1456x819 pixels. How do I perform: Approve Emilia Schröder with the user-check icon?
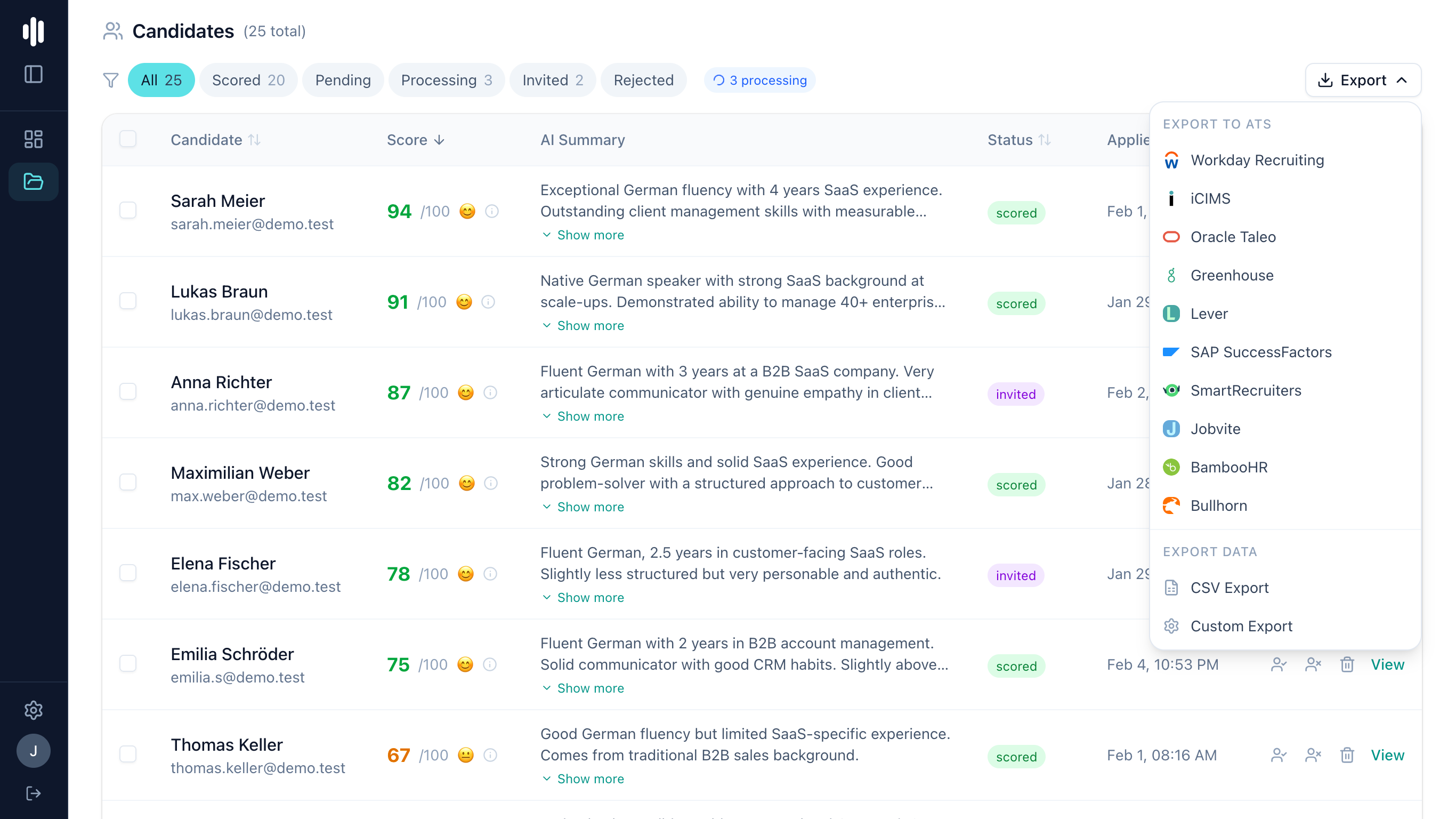(1279, 664)
